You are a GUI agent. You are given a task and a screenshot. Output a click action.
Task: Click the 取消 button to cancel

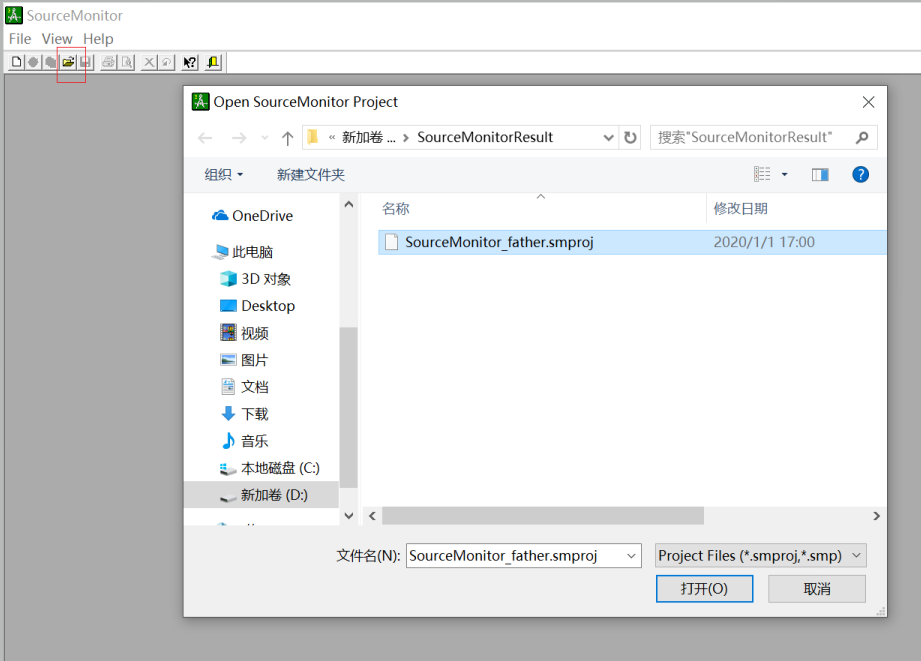pos(816,588)
